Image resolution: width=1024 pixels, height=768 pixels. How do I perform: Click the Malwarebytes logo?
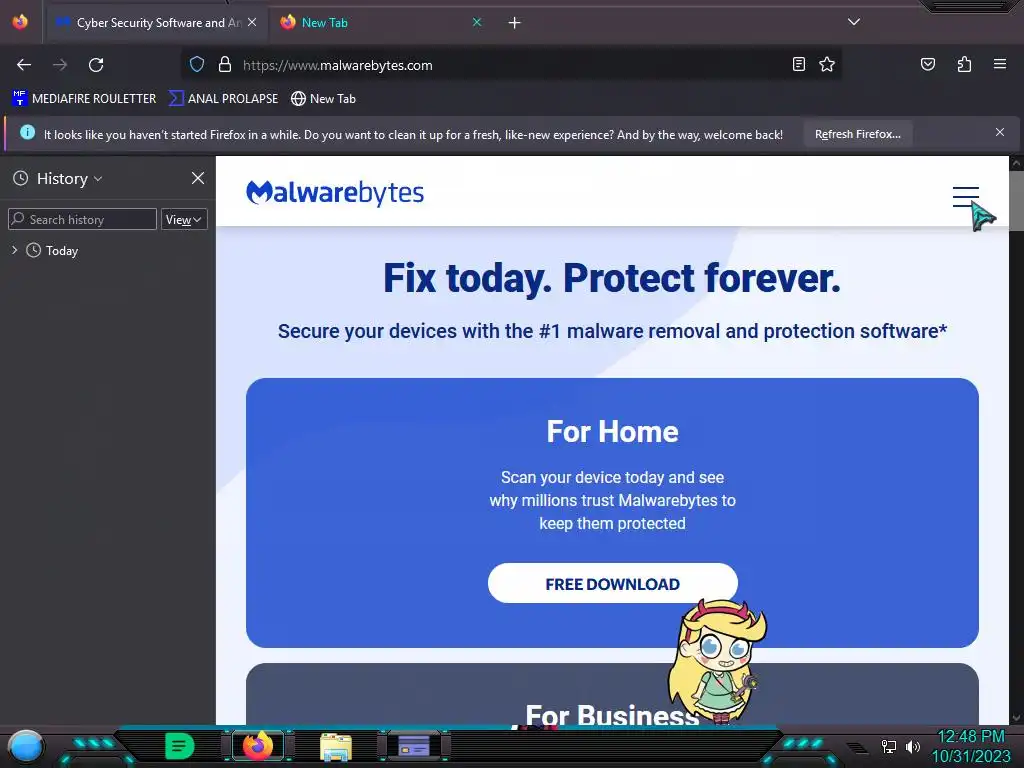tap(334, 193)
